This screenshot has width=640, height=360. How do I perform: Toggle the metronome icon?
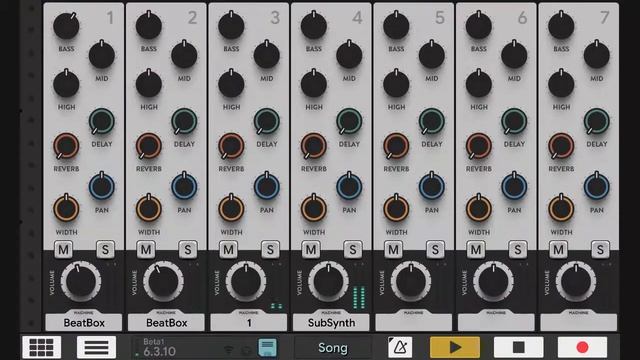click(x=400, y=347)
